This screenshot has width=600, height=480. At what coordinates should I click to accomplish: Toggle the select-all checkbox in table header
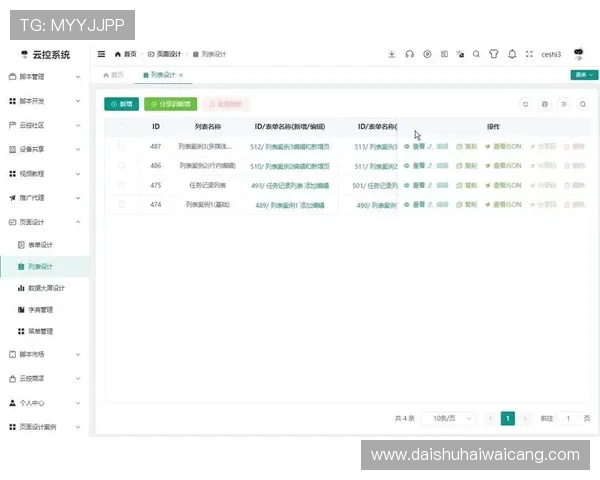point(121,126)
